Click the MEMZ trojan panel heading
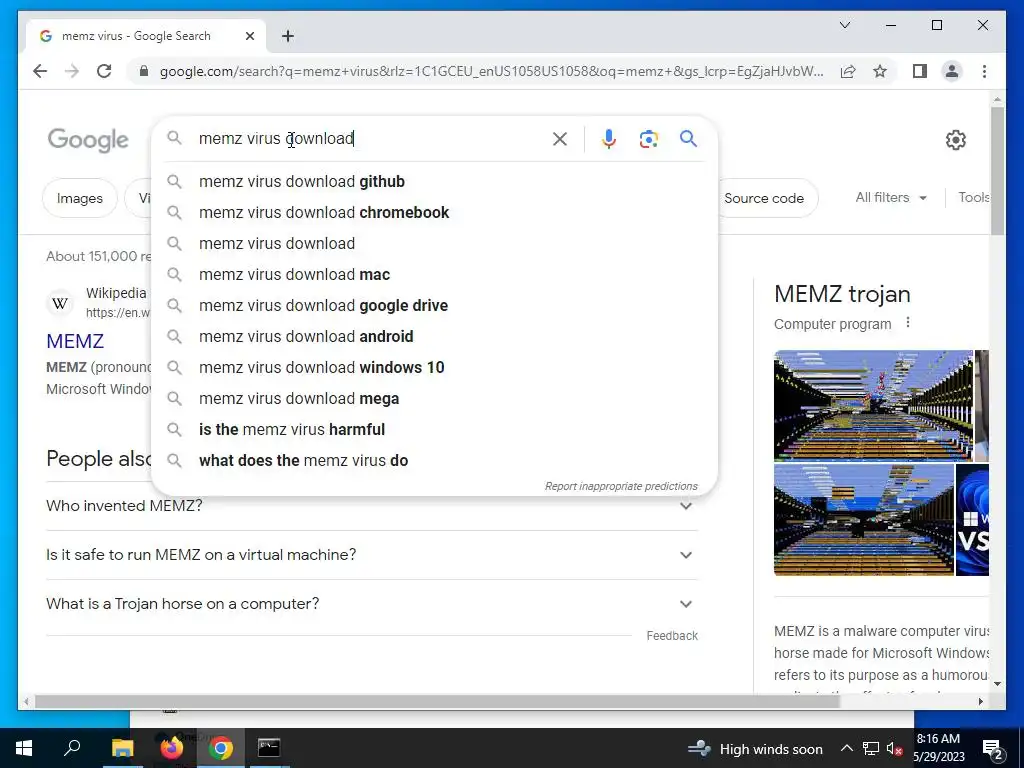Image resolution: width=1024 pixels, height=768 pixels. [842, 294]
